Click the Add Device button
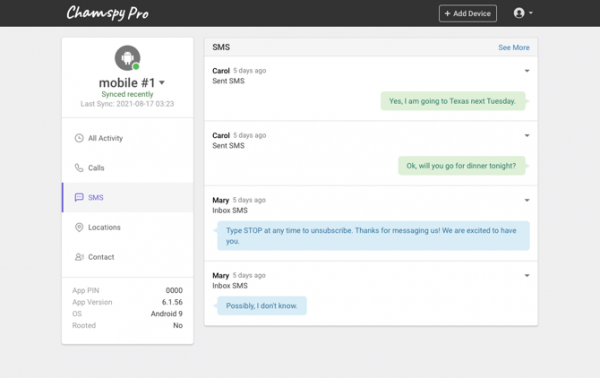Image resolution: width=600 pixels, height=378 pixels. click(x=468, y=13)
